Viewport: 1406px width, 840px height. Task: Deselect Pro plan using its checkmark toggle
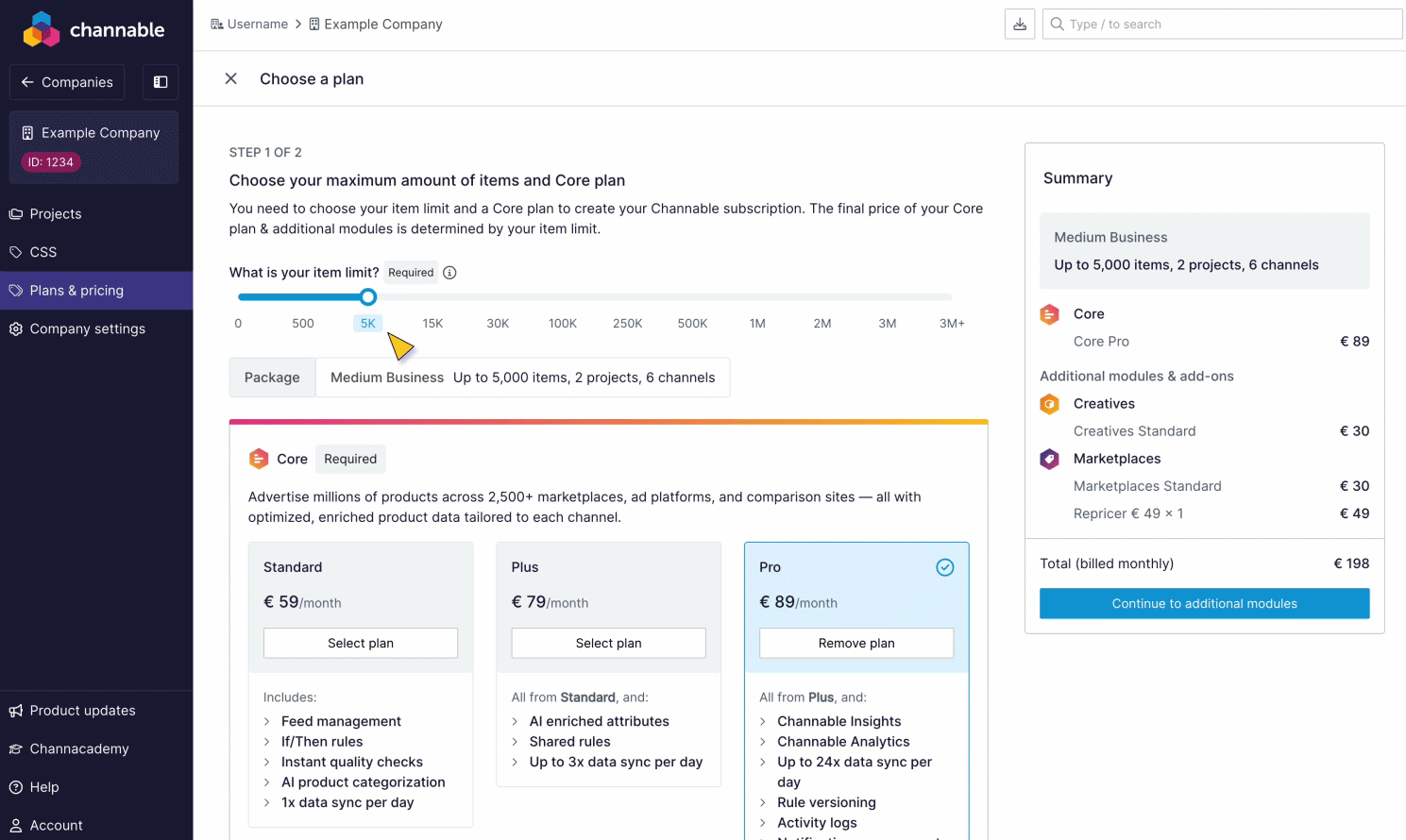945,567
